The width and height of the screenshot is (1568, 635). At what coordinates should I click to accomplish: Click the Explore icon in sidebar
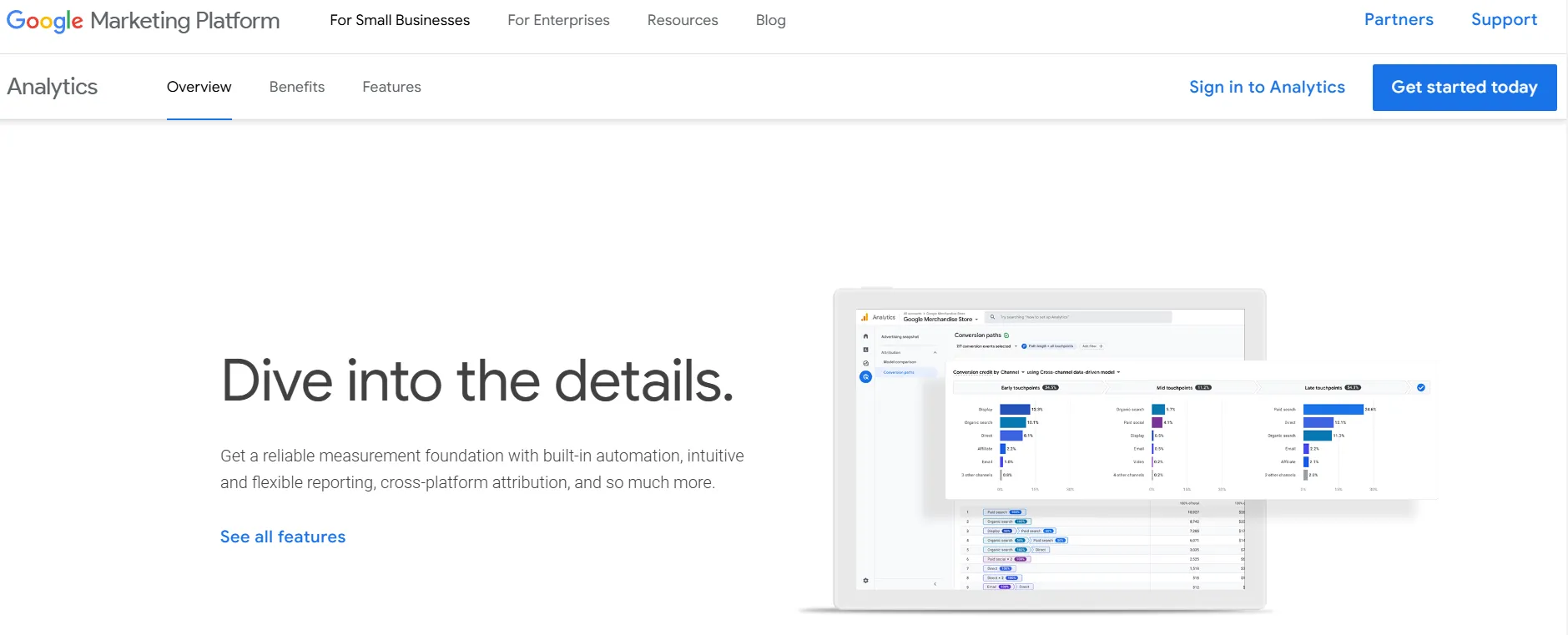(x=865, y=363)
